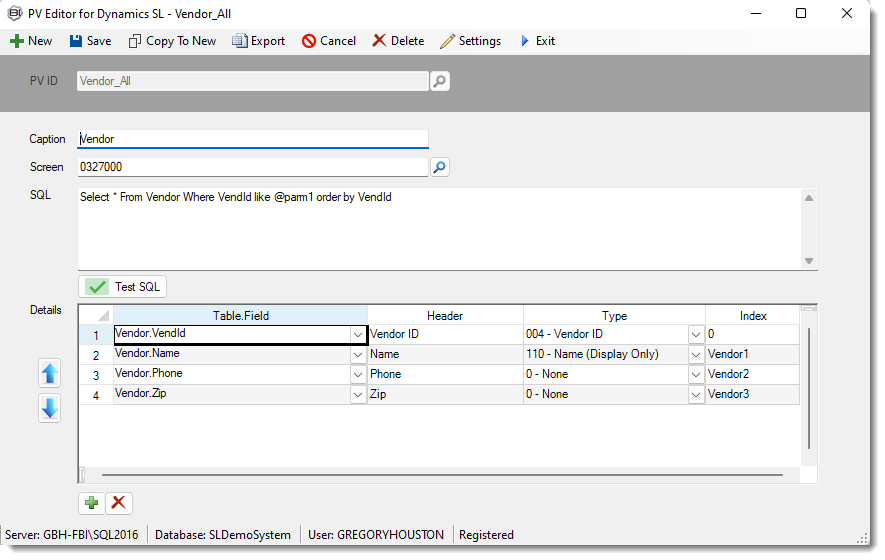The height and width of the screenshot is (560, 885).
Task: Click the New toolbar button
Action: click(x=31, y=41)
